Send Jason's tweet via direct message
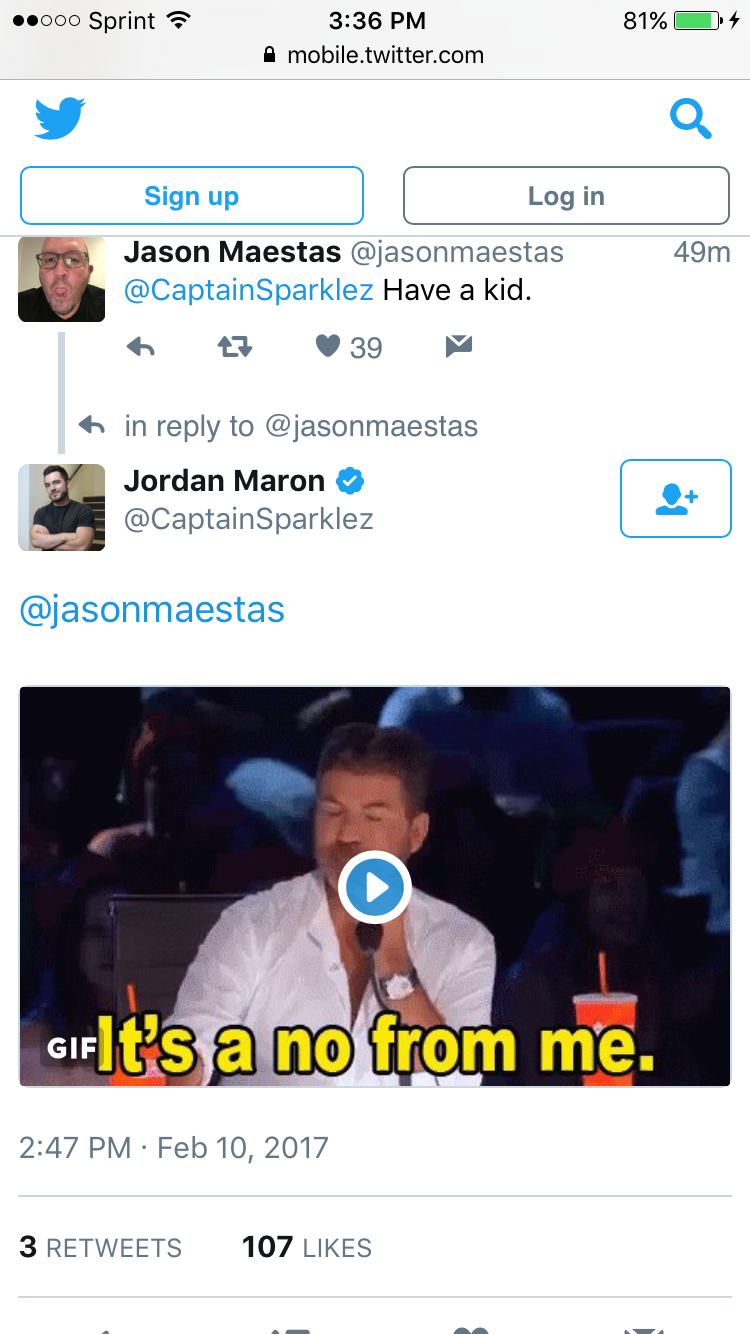This screenshot has height=1334, width=750. [458, 346]
